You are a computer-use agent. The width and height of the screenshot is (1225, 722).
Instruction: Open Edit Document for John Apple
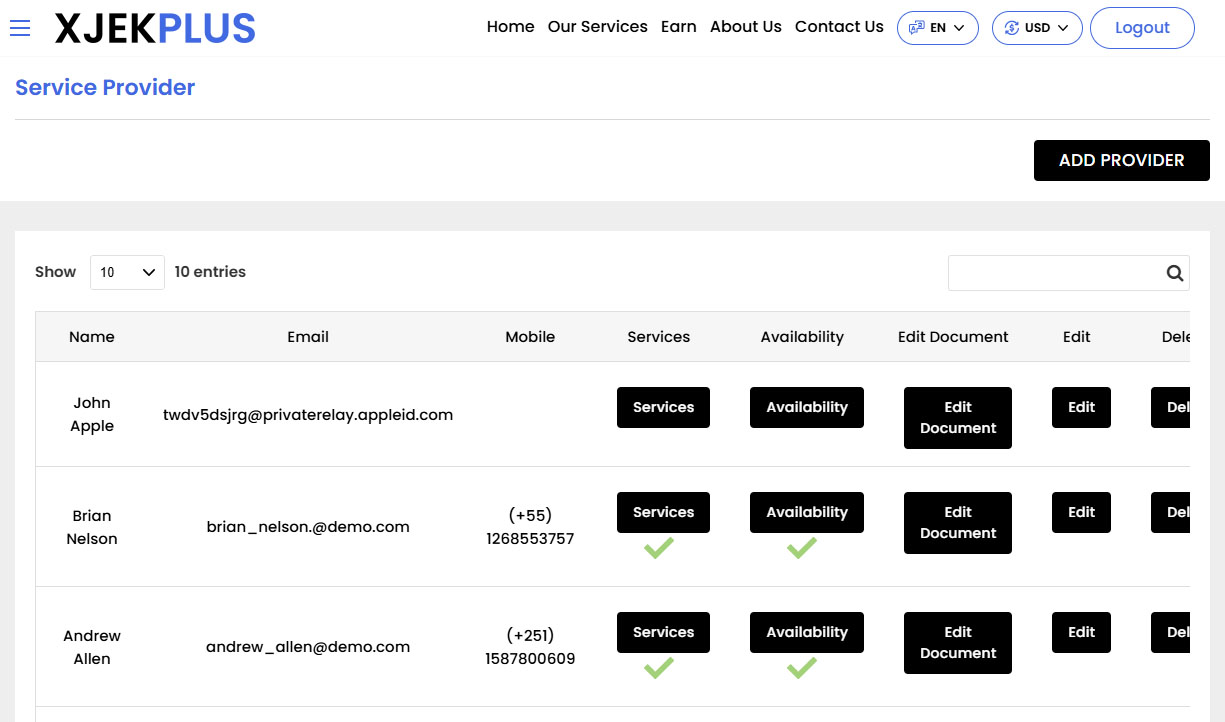click(957, 417)
